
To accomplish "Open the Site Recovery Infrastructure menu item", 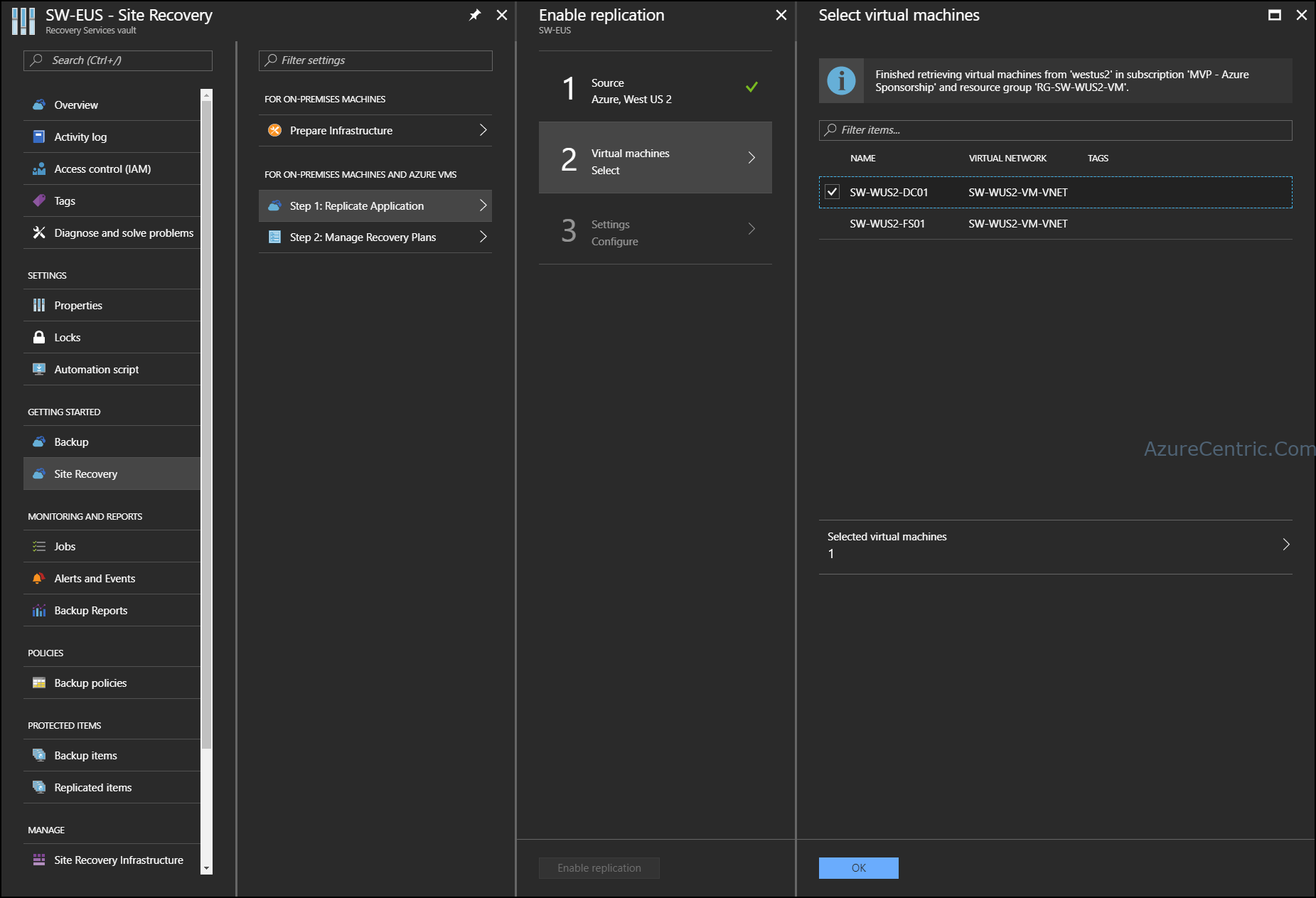I will pos(112,860).
